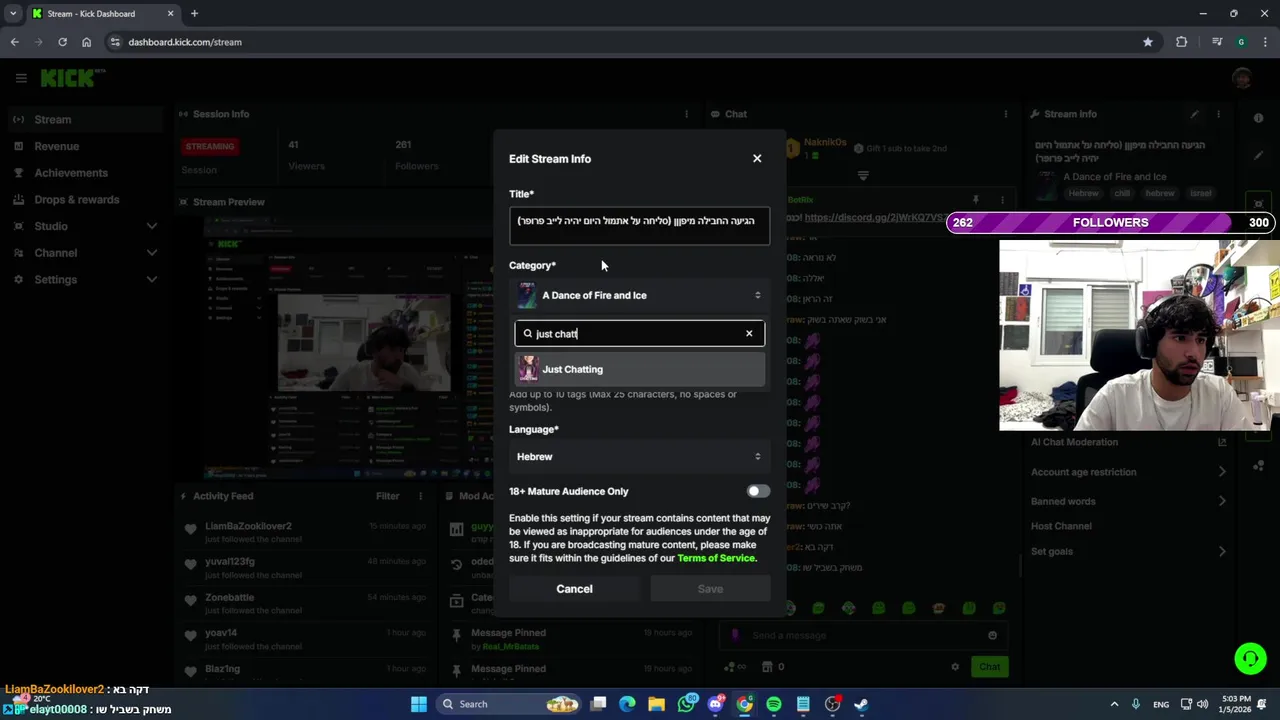
Task: Click the Save button in dialog
Action: tap(710, 589)
